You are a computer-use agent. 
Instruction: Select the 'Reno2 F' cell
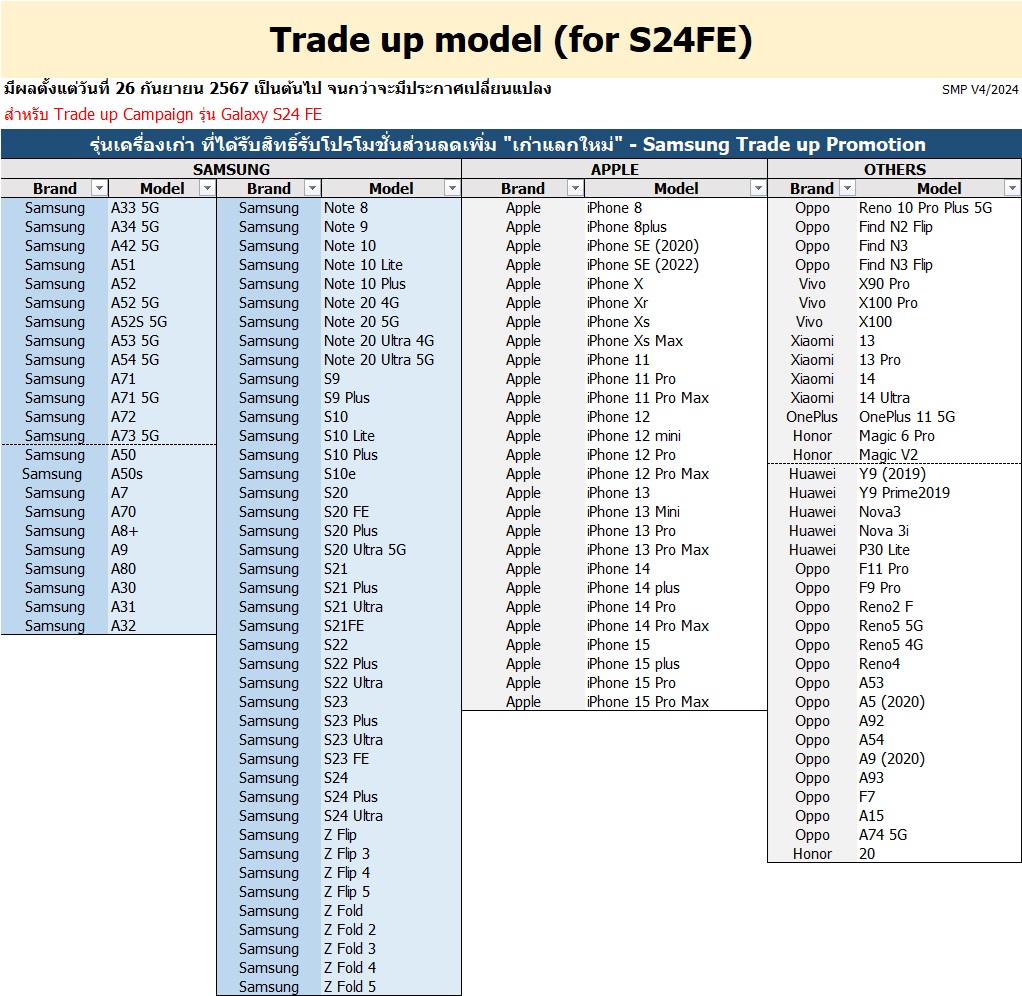[939, 607]
